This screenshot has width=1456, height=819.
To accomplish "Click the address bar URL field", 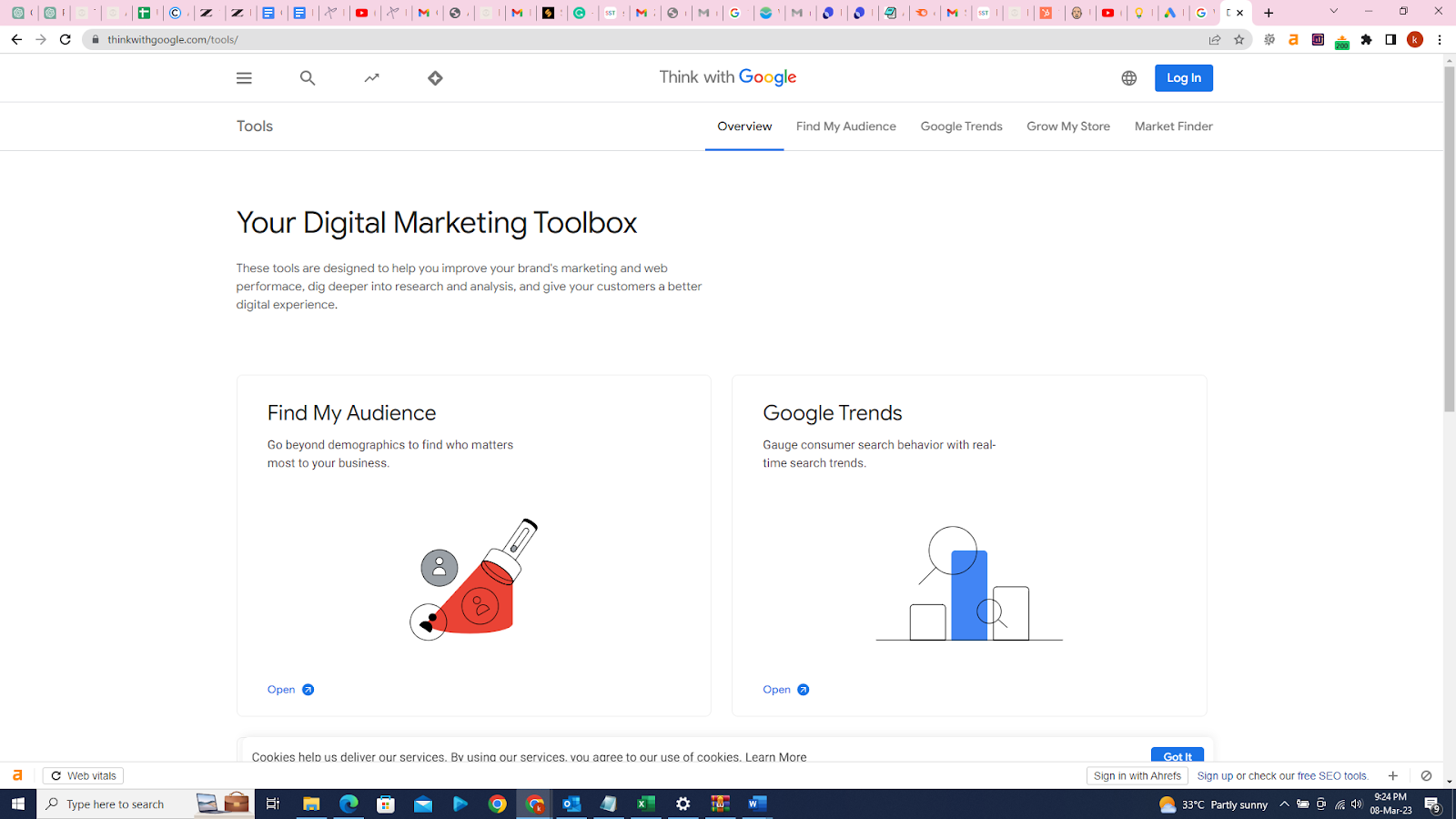I will tap(637, 40).
